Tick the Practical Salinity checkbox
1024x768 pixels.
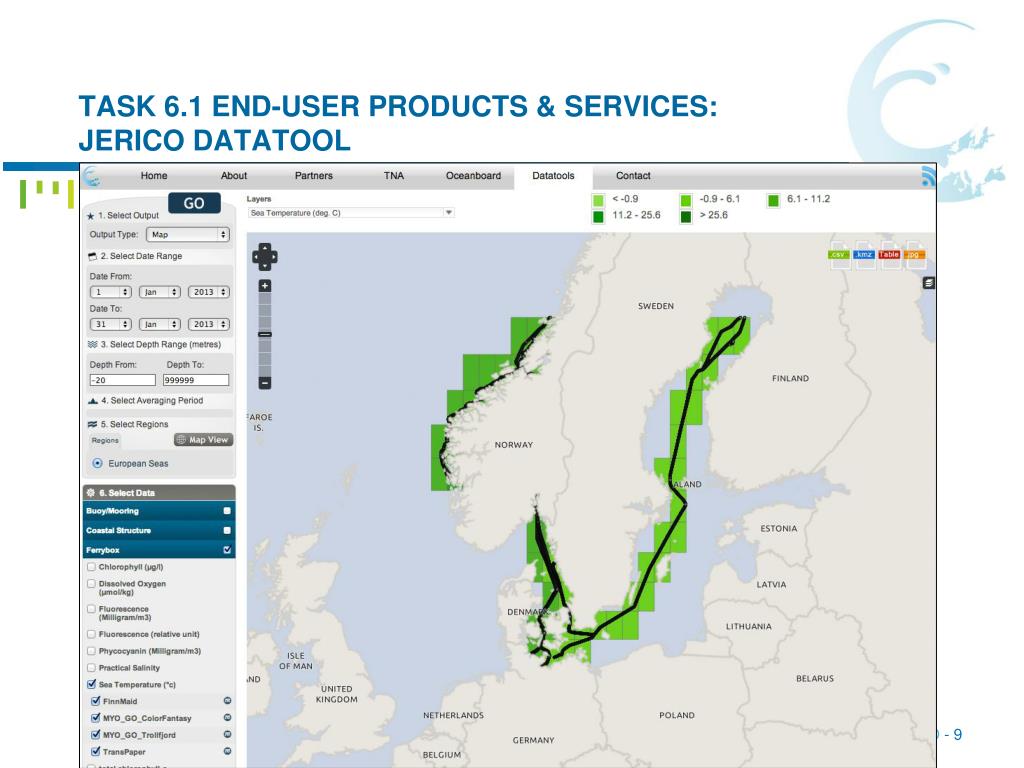pos(91,667)
